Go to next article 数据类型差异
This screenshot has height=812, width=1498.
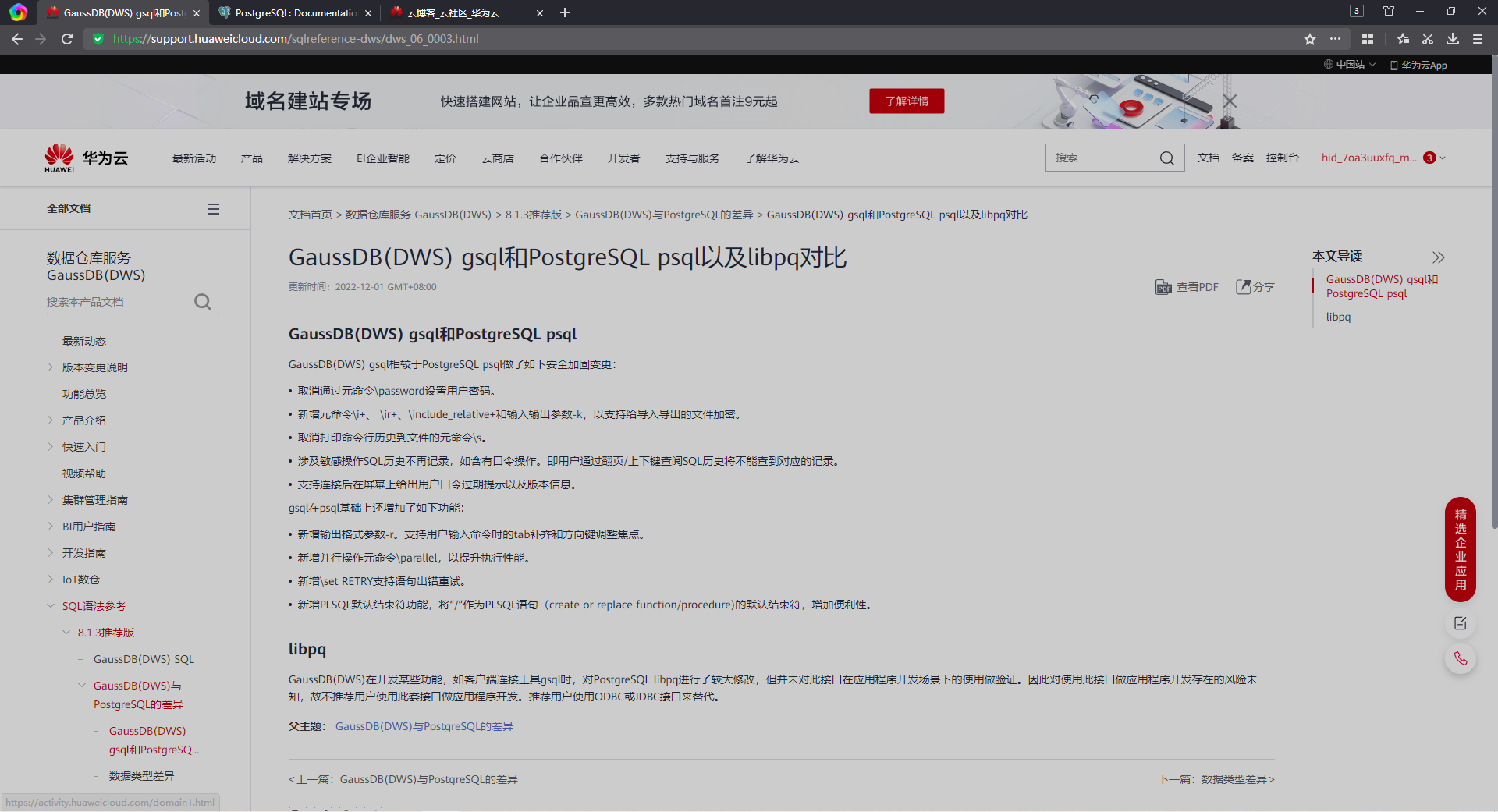tap(1216, 779)
